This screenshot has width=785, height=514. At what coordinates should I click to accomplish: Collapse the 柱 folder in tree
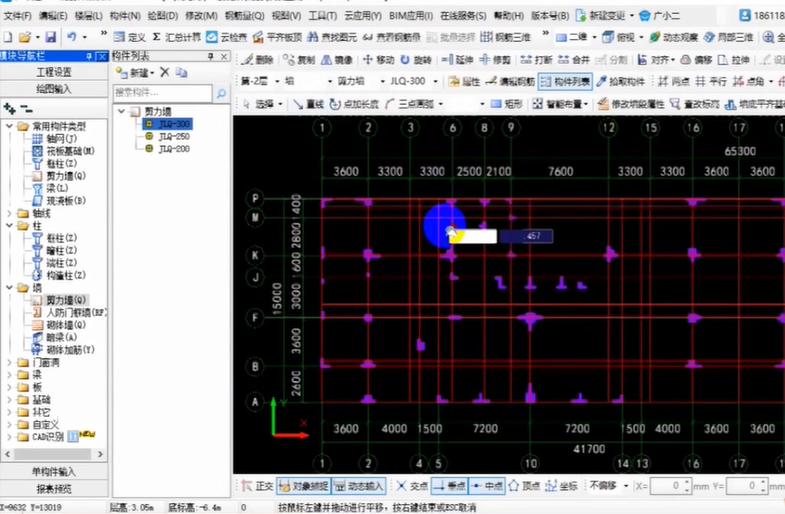click(x=10, y=226)
